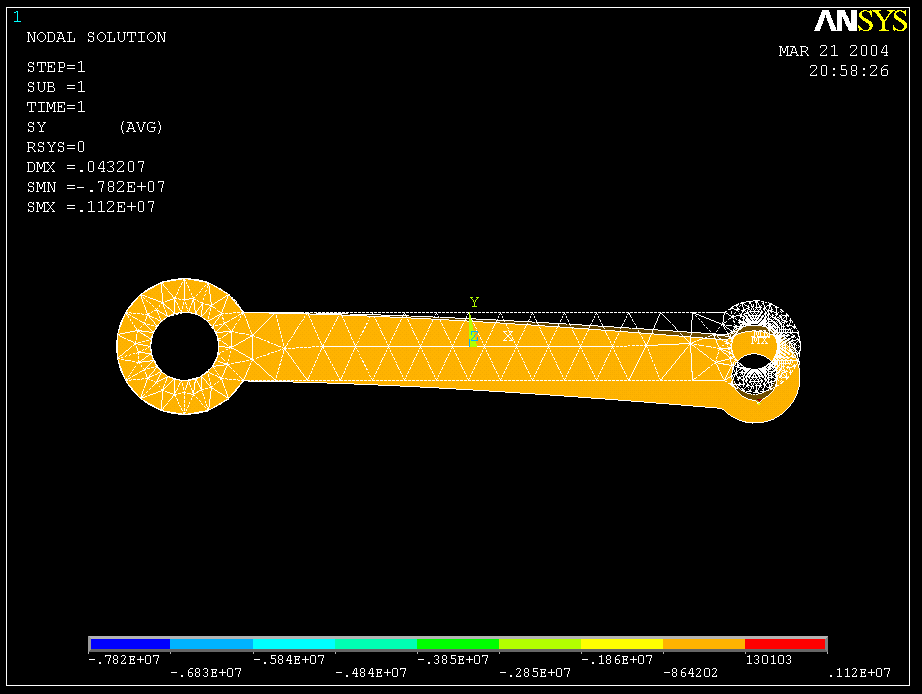Click the Y axis label of triad

tap(474, 302)
